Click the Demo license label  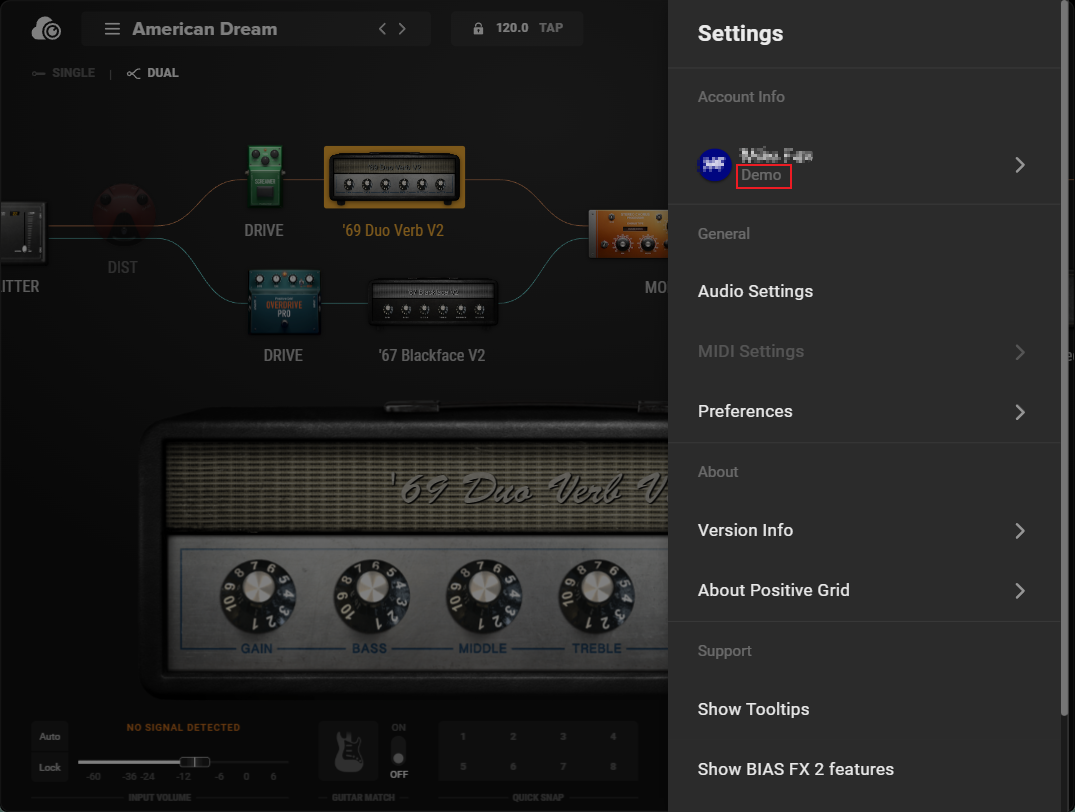tap(761, 175)
